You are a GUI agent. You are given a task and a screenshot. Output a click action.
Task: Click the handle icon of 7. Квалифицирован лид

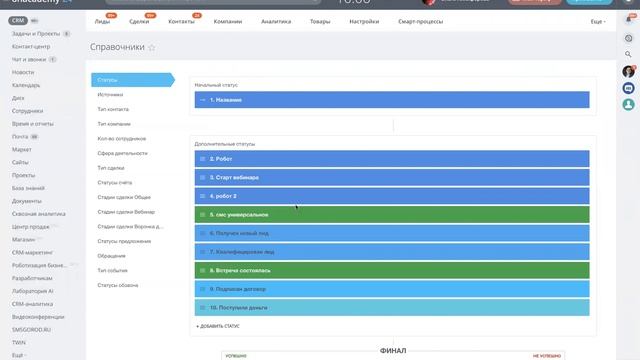(x=202, y=252)
